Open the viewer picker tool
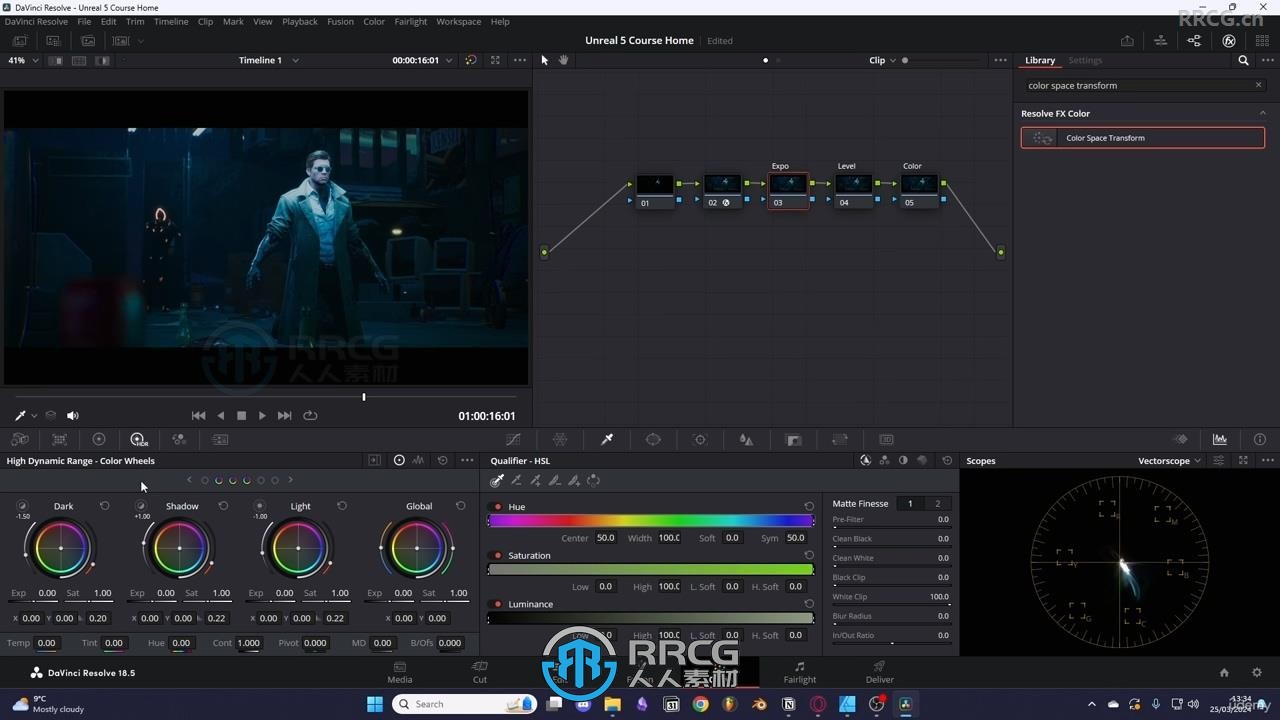 [x=19, y=415]
